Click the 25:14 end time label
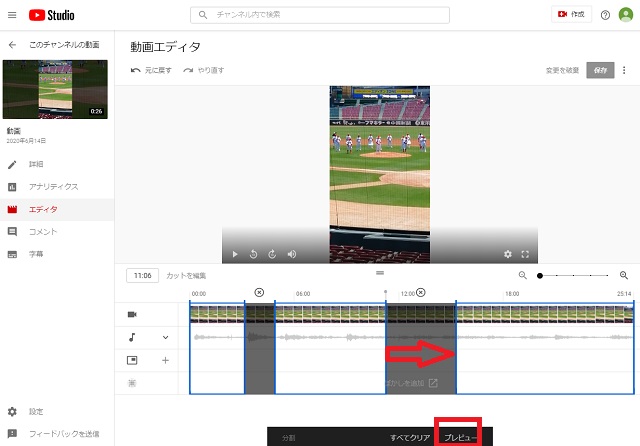The width and height of the screenshot is (640, 446). (624, 294)
